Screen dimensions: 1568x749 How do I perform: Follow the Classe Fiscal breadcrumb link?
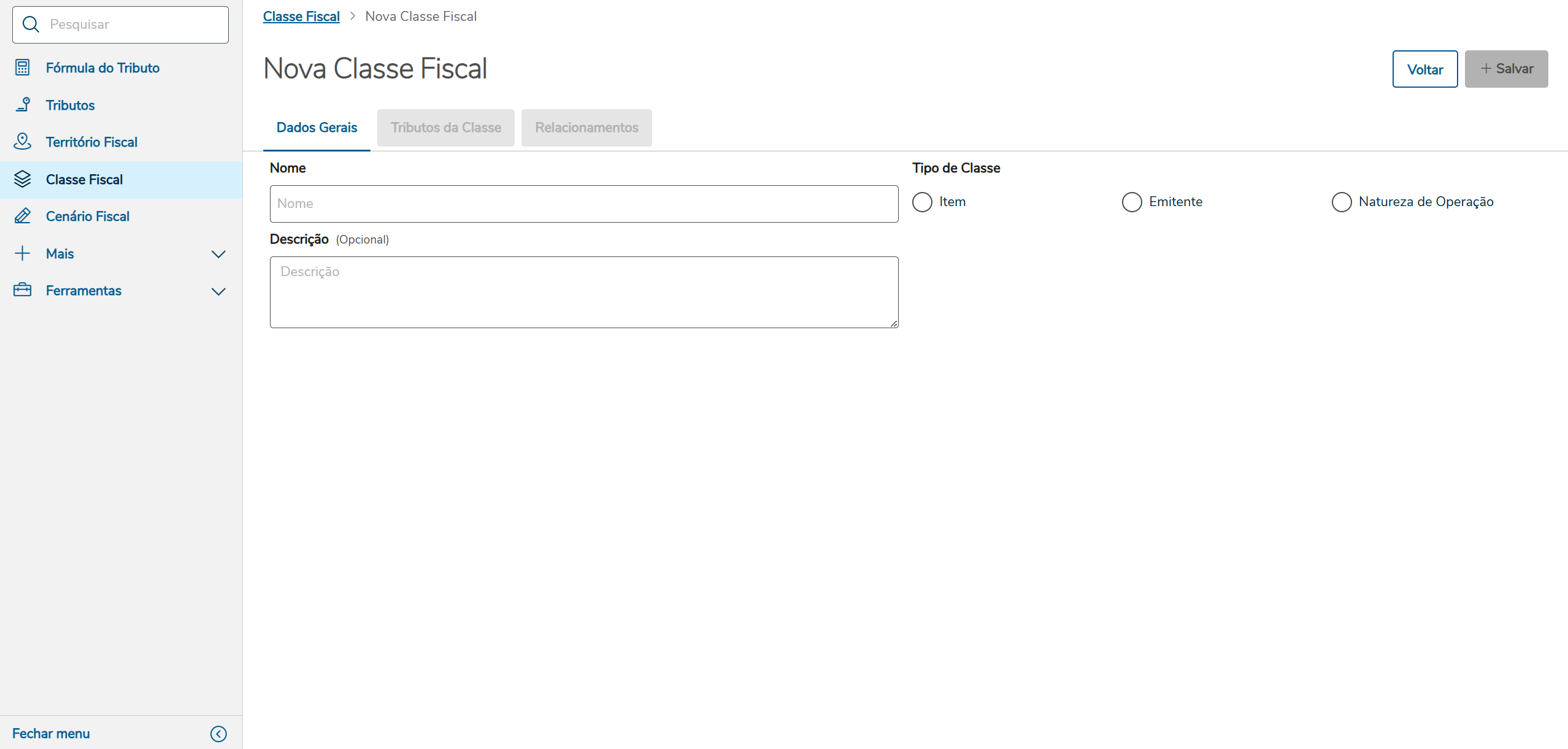point(301,17)
